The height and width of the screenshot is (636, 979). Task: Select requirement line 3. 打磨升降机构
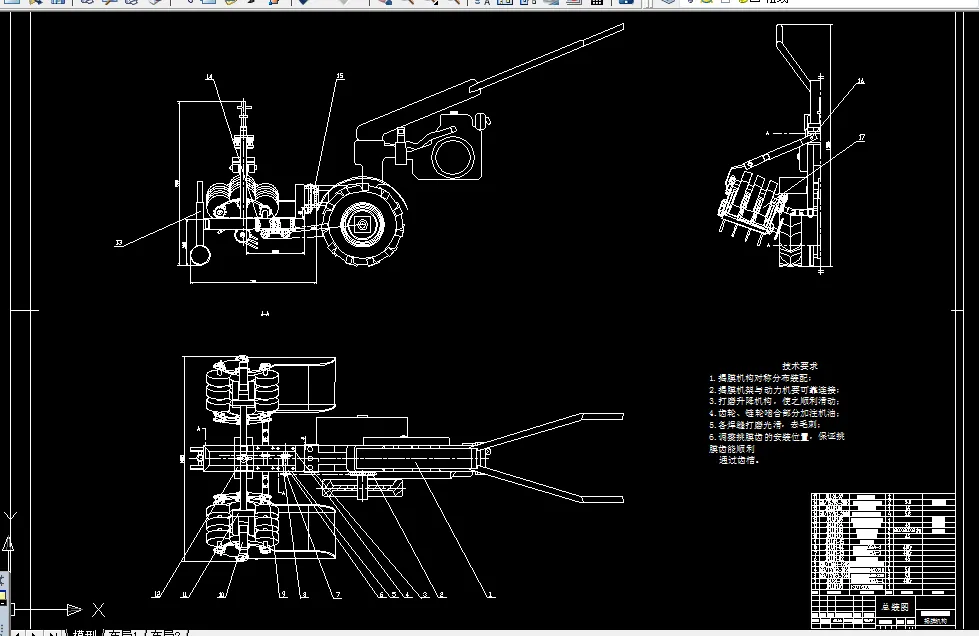click(775, 401)
